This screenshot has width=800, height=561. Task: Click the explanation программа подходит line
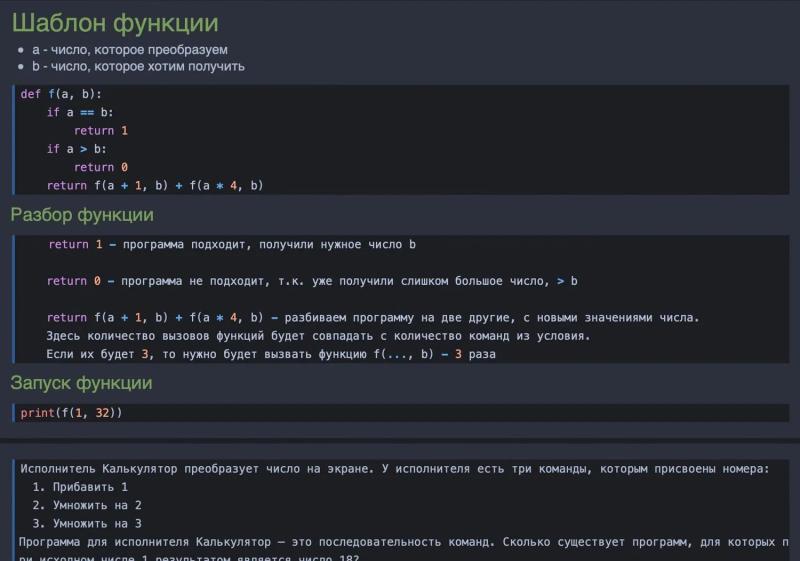tap(232, 245)
